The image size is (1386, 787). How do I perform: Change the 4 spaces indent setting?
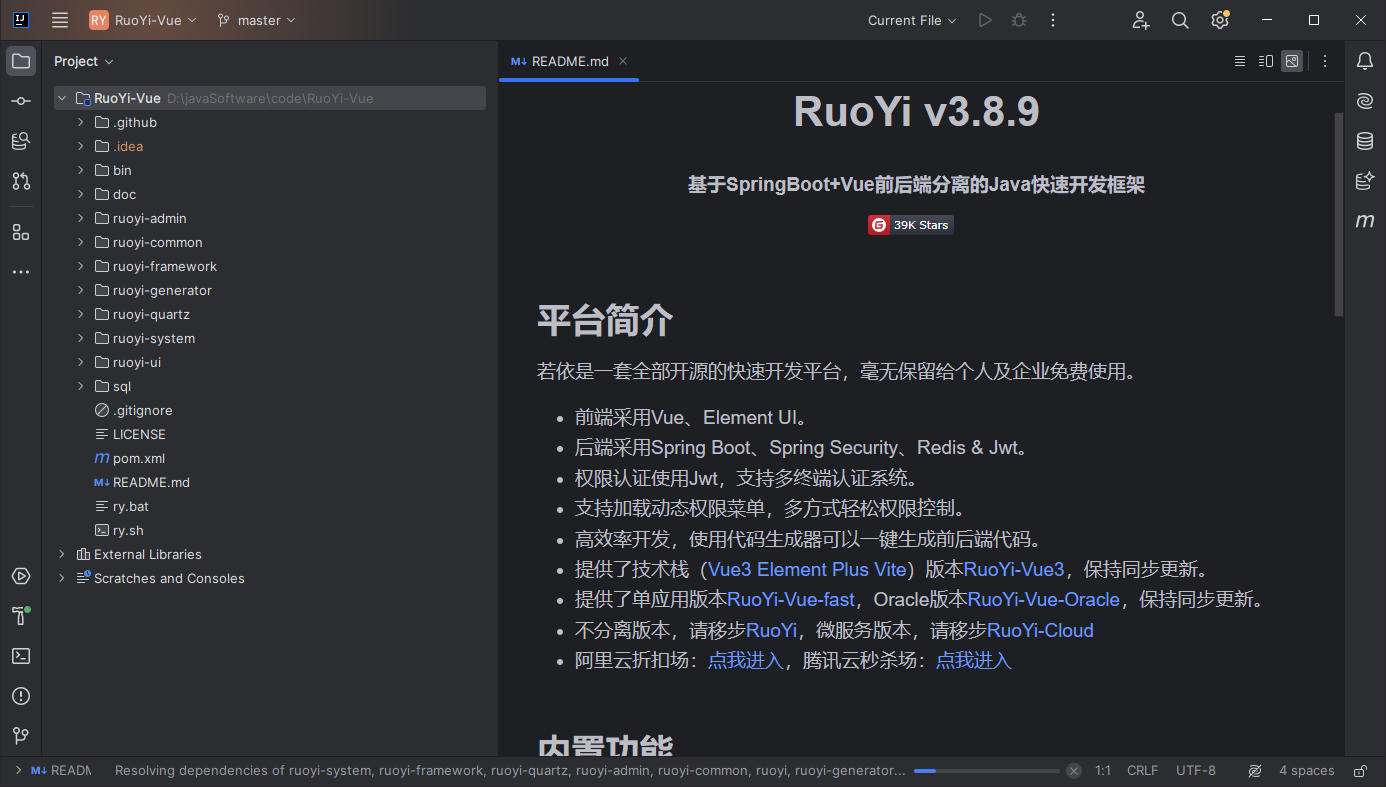(x=1306, y=771)
